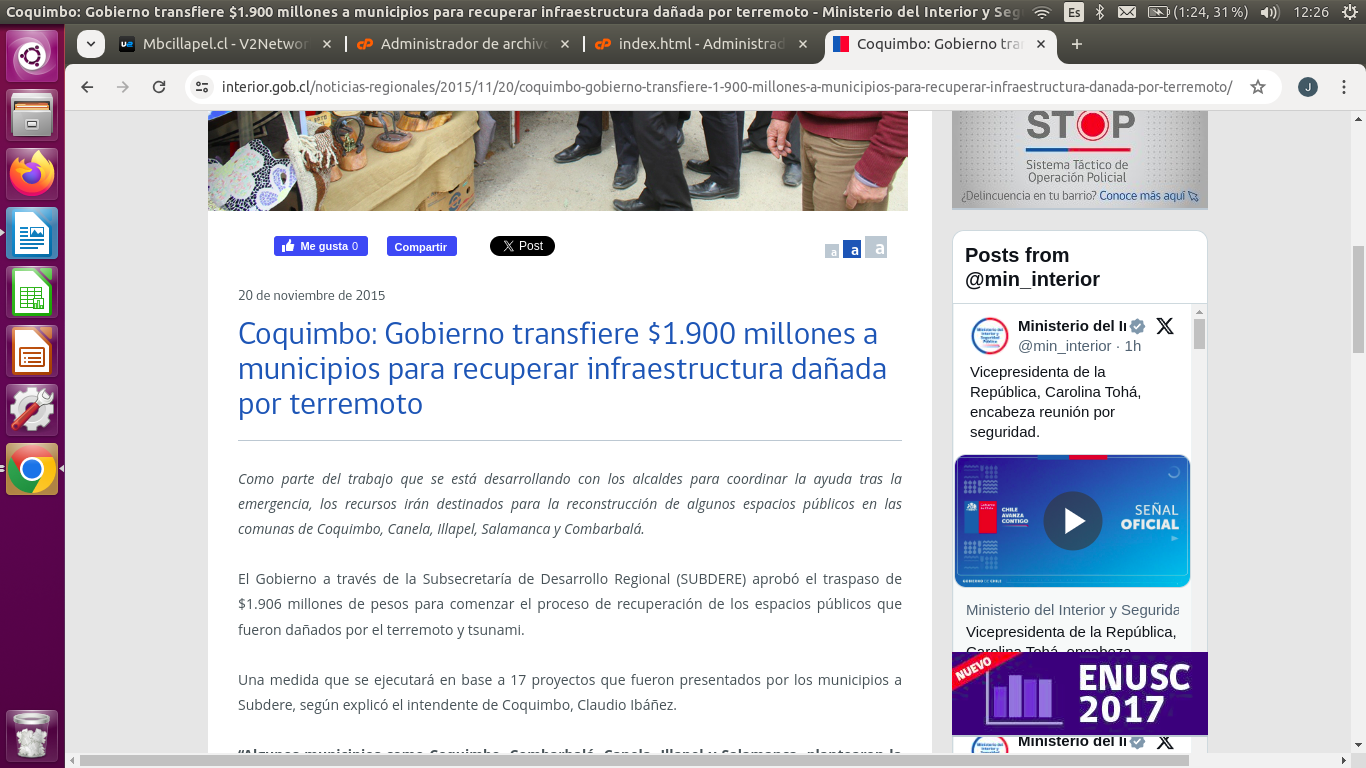Open the X logo on first tweet
The image size is (1366, 768).
(1165, 326)
